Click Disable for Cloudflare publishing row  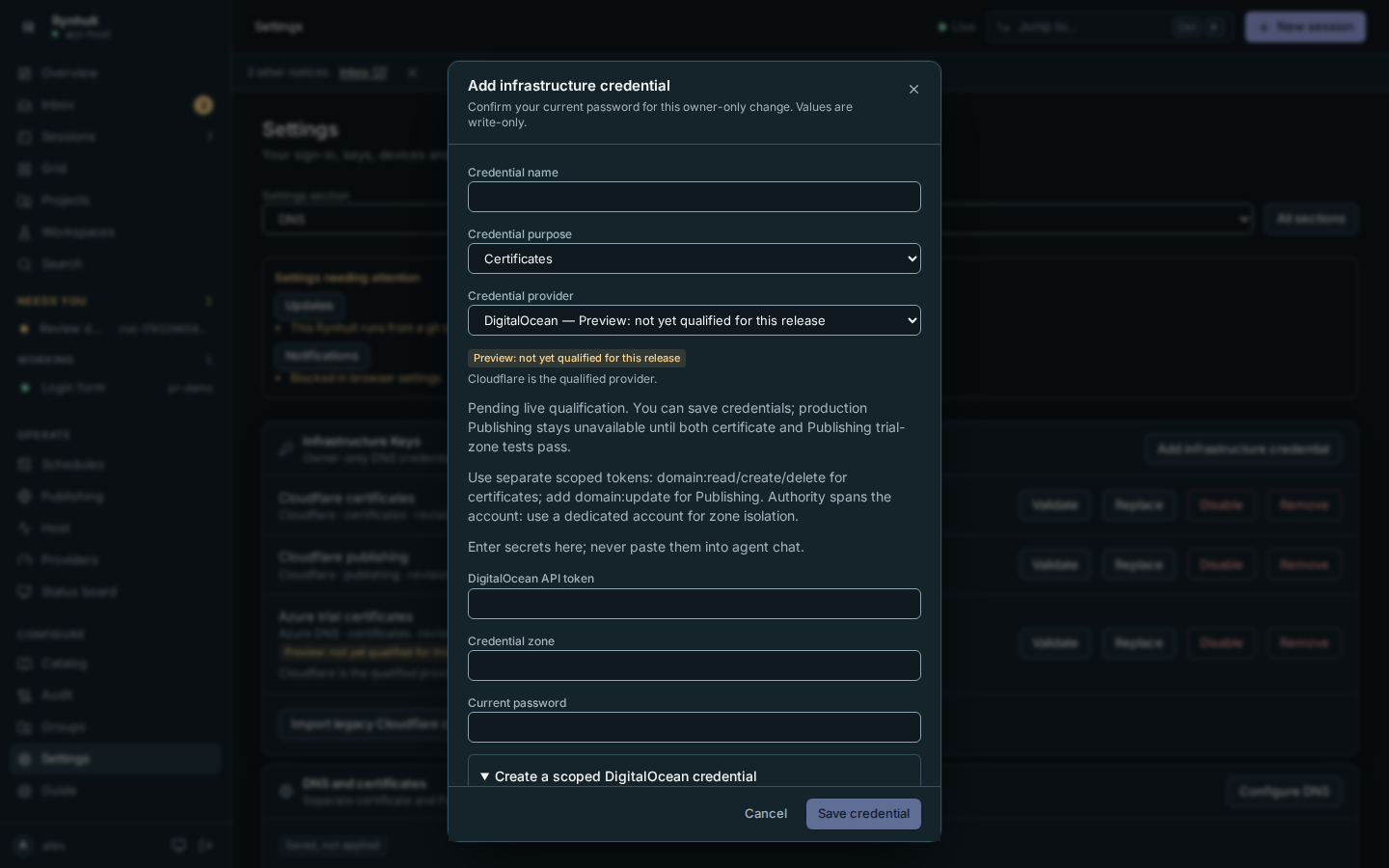[1221, 565]
